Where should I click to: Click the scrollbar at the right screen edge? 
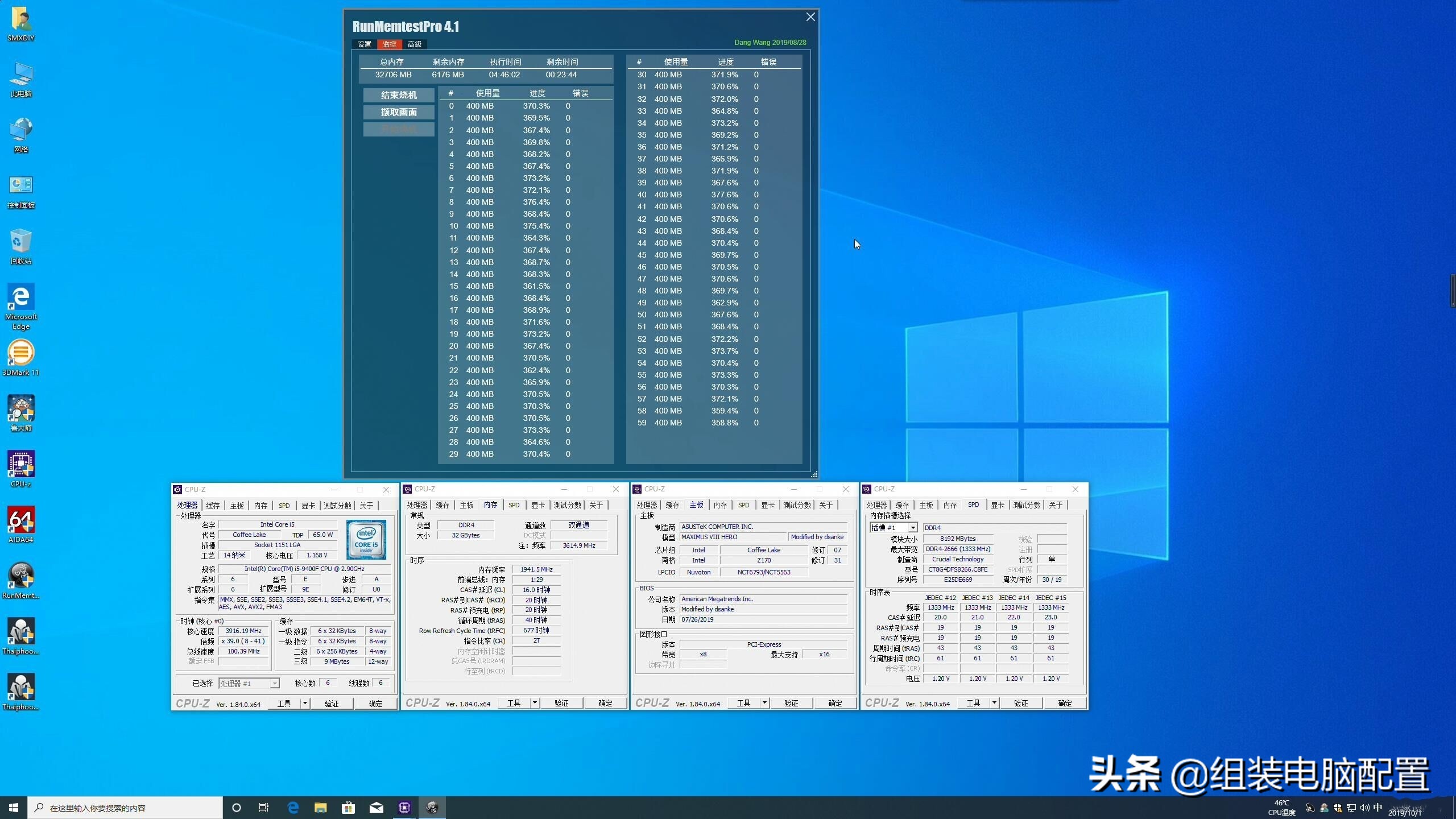pyautogui.click(x=1452, y=290)
